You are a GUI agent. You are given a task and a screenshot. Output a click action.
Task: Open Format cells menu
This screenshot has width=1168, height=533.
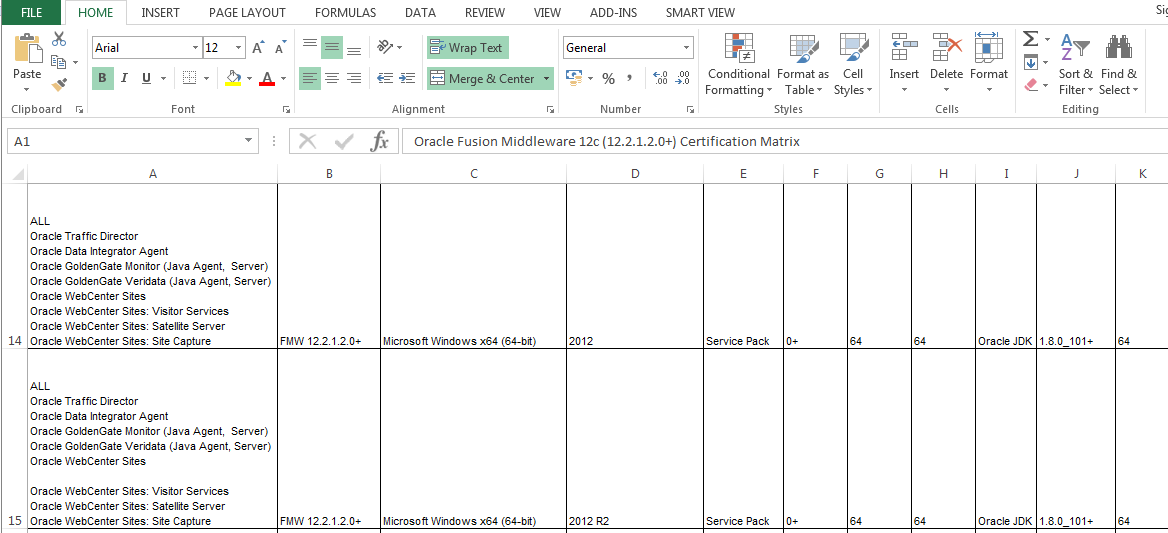point(988,65)
